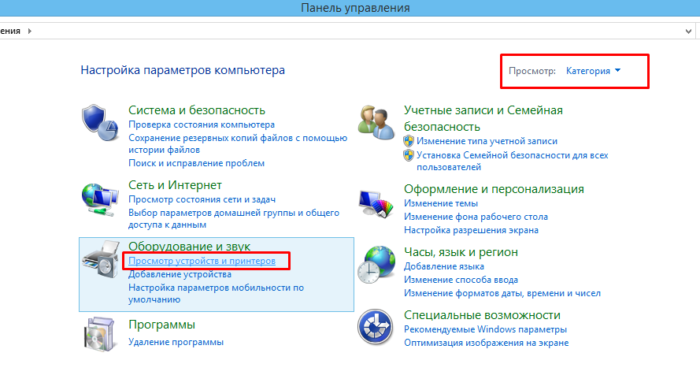Click Изменение фона рабочего стола link
This screenshot has width=700, height=390.
[x=475, y=217]
